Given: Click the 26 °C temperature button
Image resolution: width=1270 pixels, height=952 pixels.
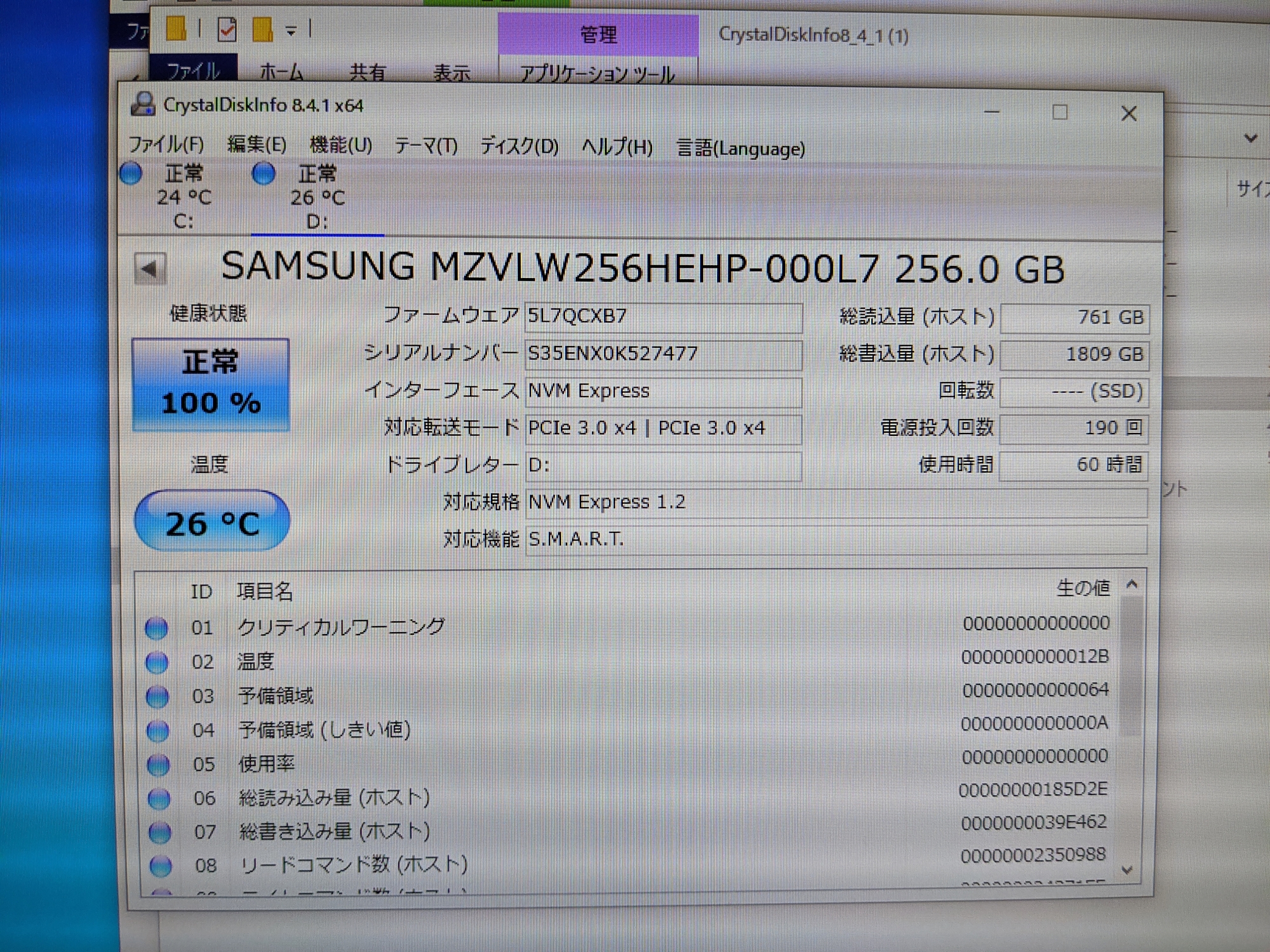Looking at the screenshot, I should [212, 522].
